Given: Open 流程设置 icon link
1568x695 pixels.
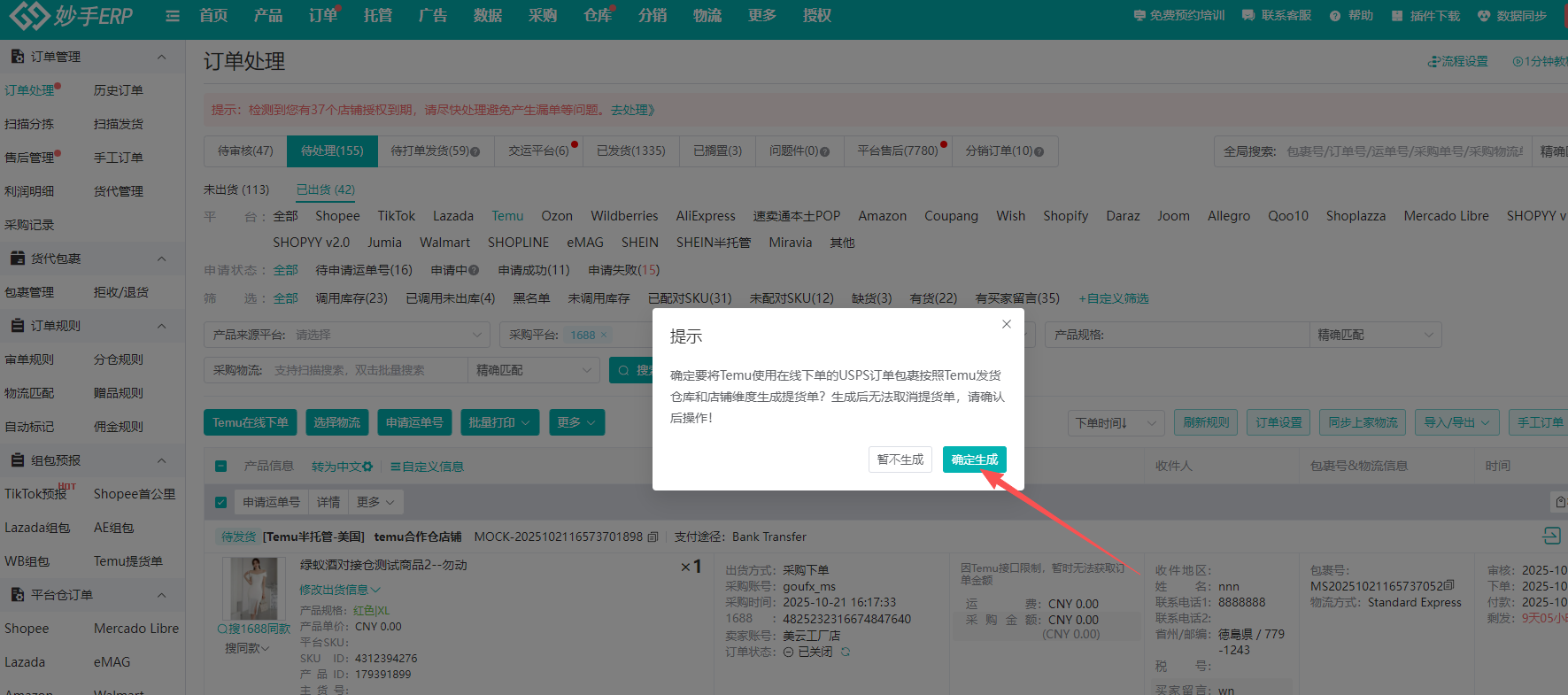Looking at the screenshot, I should pyautogui.click(x=1433, y=62).
